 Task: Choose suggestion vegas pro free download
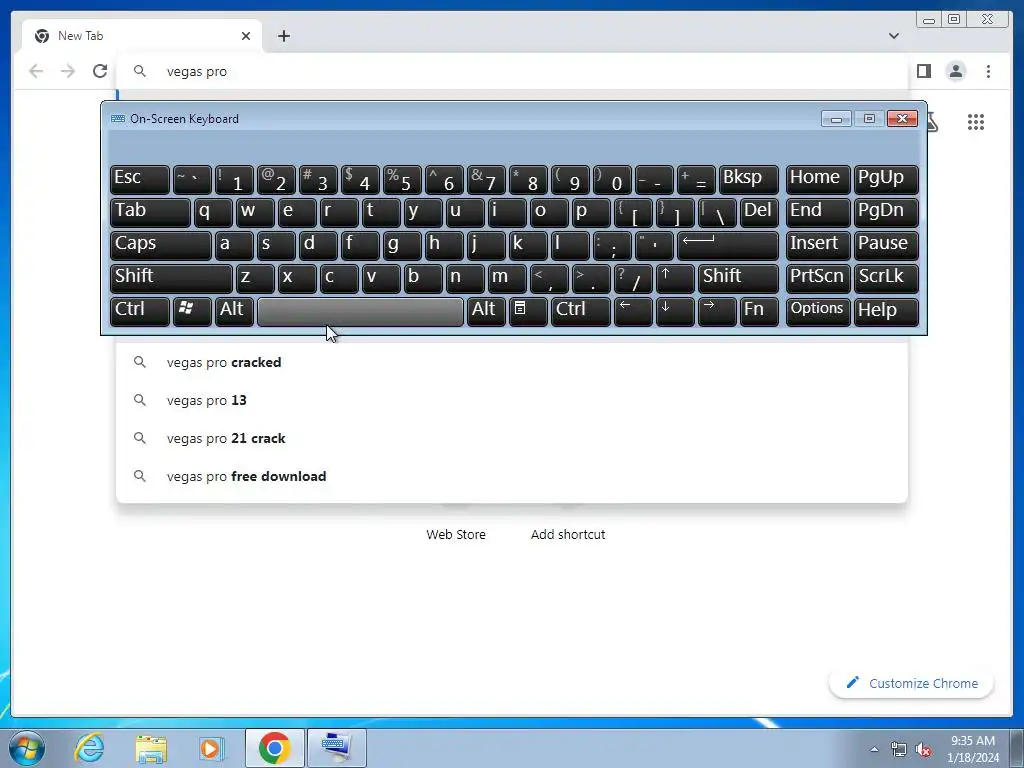[x=512, y=476]
